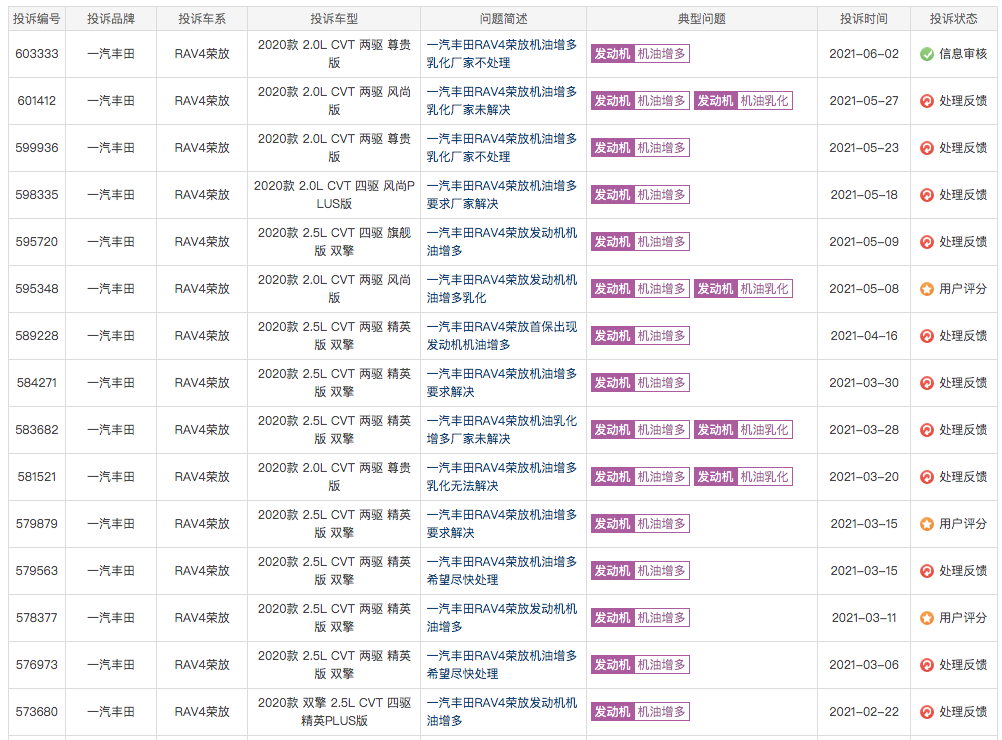The width and height of the screenshot is (1002, 740).
Task: Select date 2021-04-16
Action: pyautogui.click(x=864, y=336)
